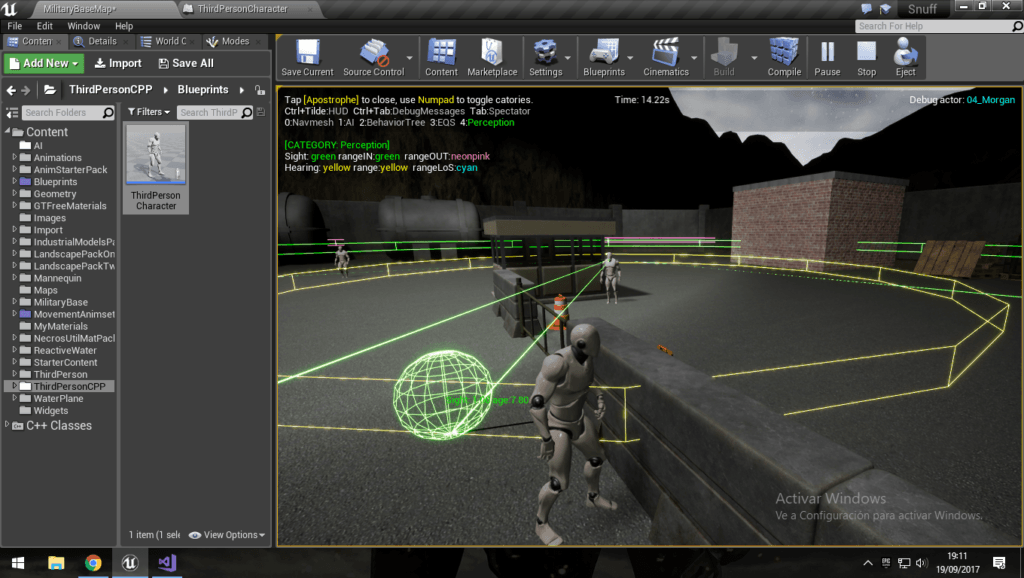
Task: Toggle the sources panel collapse icon
Action: (x=12, y=113)
